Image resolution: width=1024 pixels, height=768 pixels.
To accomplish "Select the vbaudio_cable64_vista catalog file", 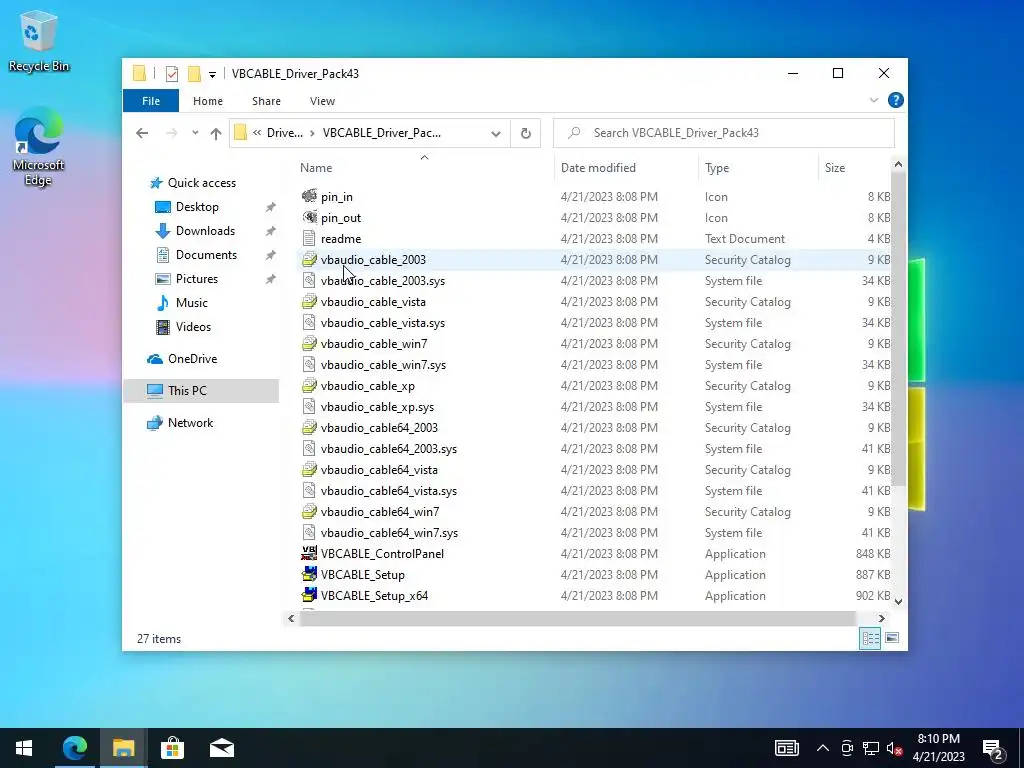I will pyautogui.click(x=379, y=470).
